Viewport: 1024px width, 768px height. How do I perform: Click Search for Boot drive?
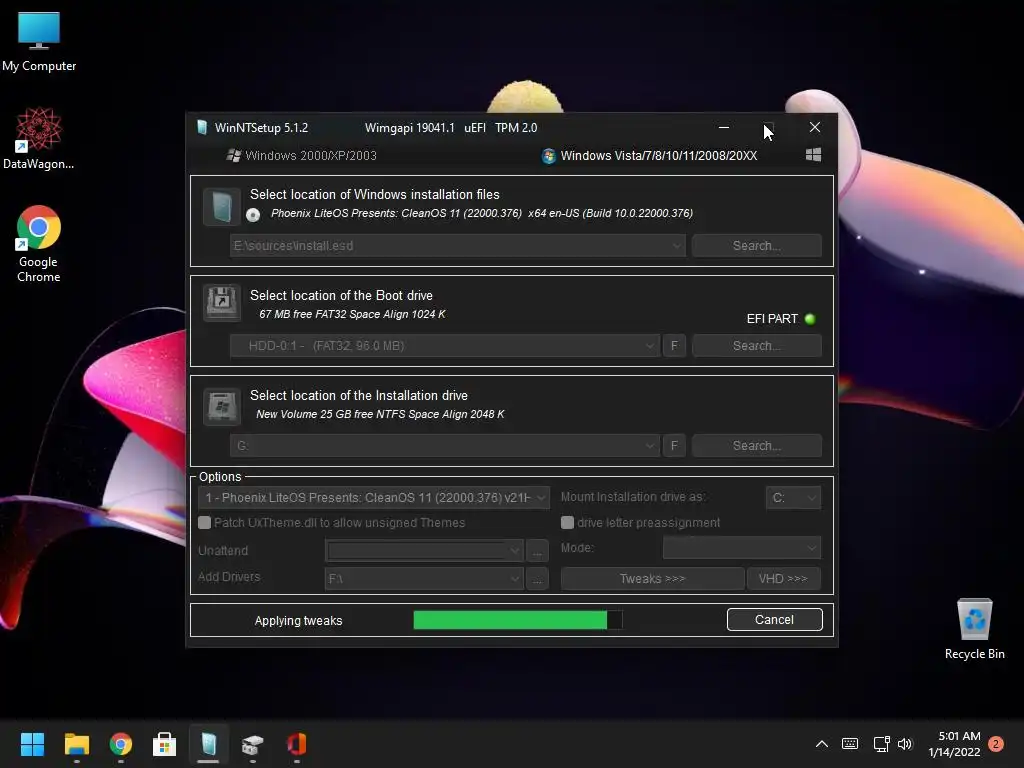click(x=756, y=345)
